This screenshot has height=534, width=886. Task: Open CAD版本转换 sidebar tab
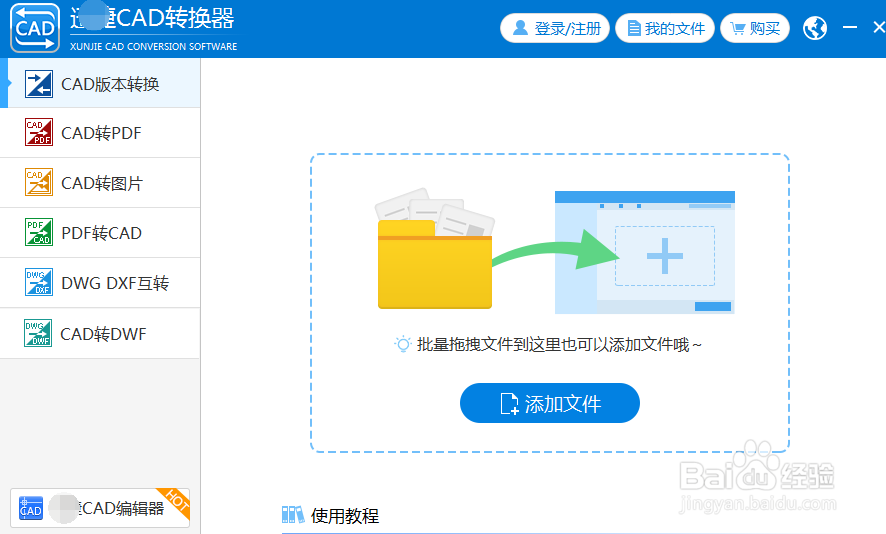(100, 84)
